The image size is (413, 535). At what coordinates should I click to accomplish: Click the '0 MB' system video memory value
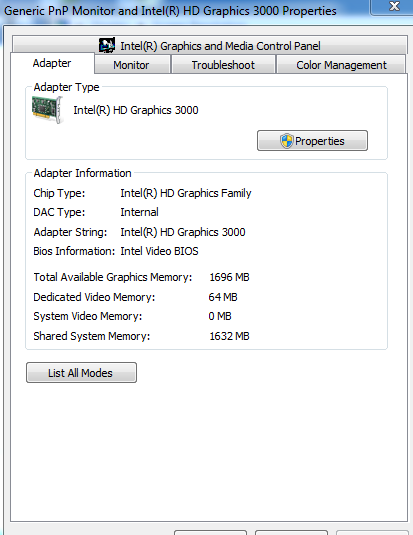click(220, 316)
